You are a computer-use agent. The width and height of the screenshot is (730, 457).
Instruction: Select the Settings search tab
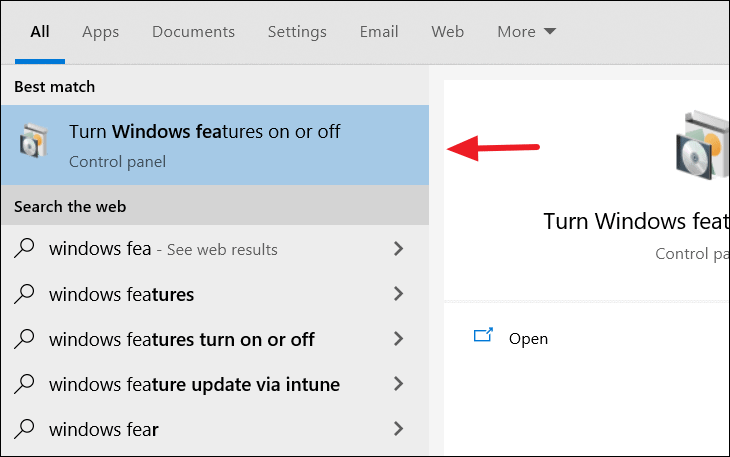pyautogui.click(x=297, y=32)
